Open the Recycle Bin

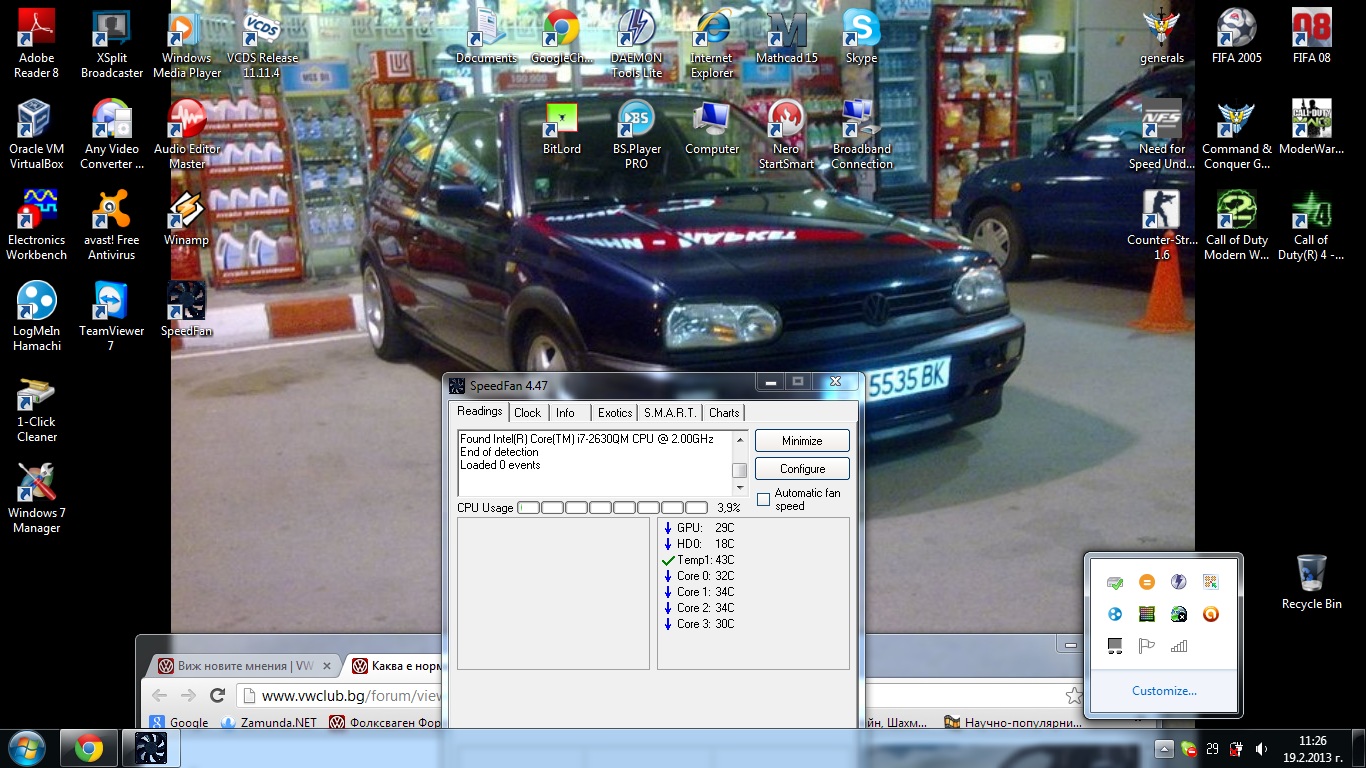[1311, 576]
